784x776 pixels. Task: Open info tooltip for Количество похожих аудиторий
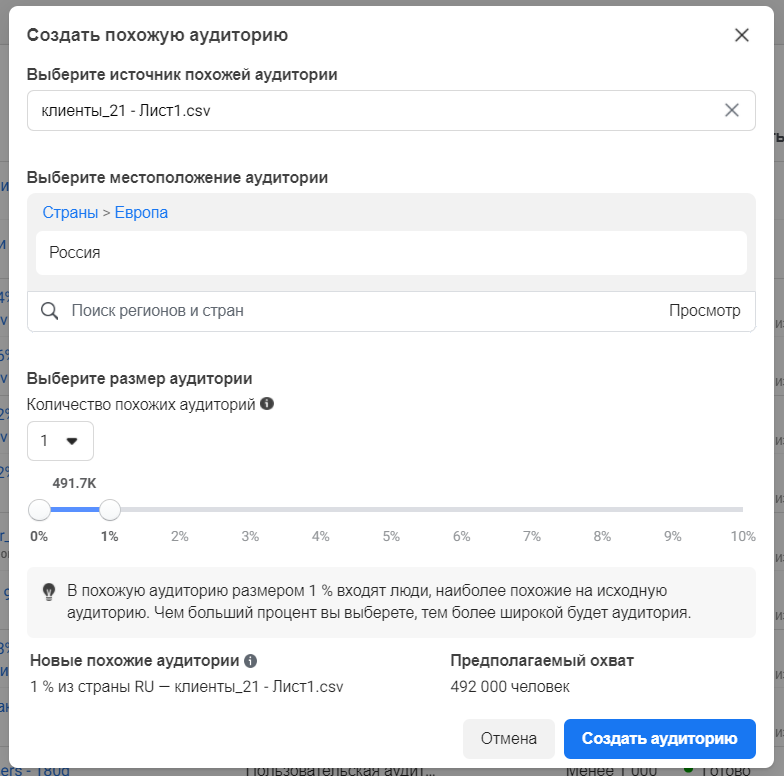click(267, 404)
